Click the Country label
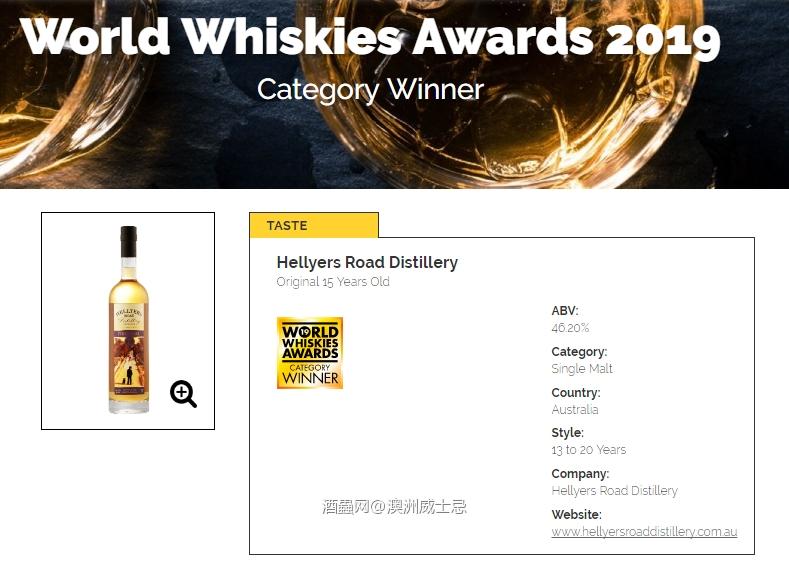Screen dimensions: 789x562 tap(576, 393)
